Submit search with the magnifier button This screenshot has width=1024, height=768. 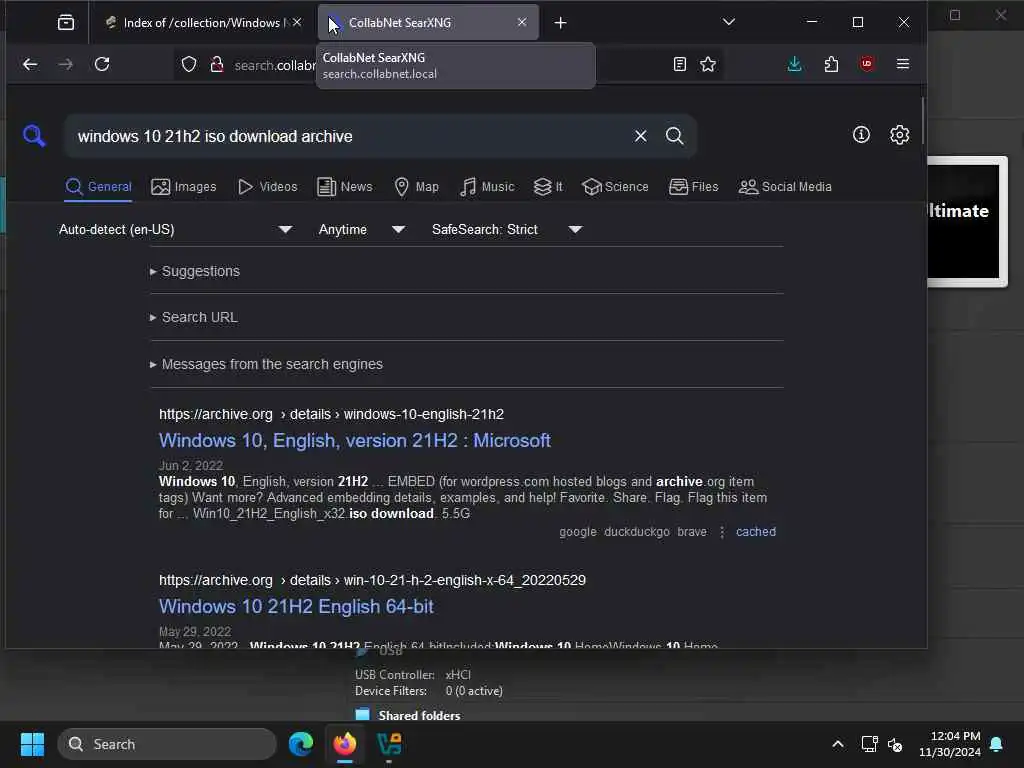coord(675,136)
